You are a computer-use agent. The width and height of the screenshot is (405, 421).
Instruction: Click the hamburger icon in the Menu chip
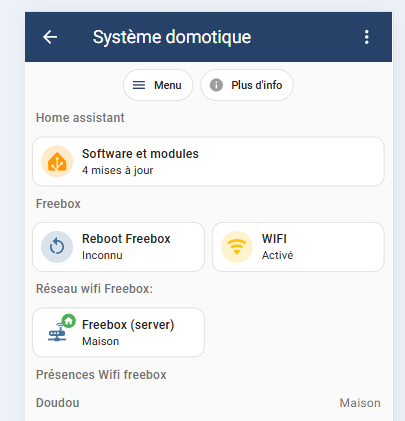[x=139, y=85]
